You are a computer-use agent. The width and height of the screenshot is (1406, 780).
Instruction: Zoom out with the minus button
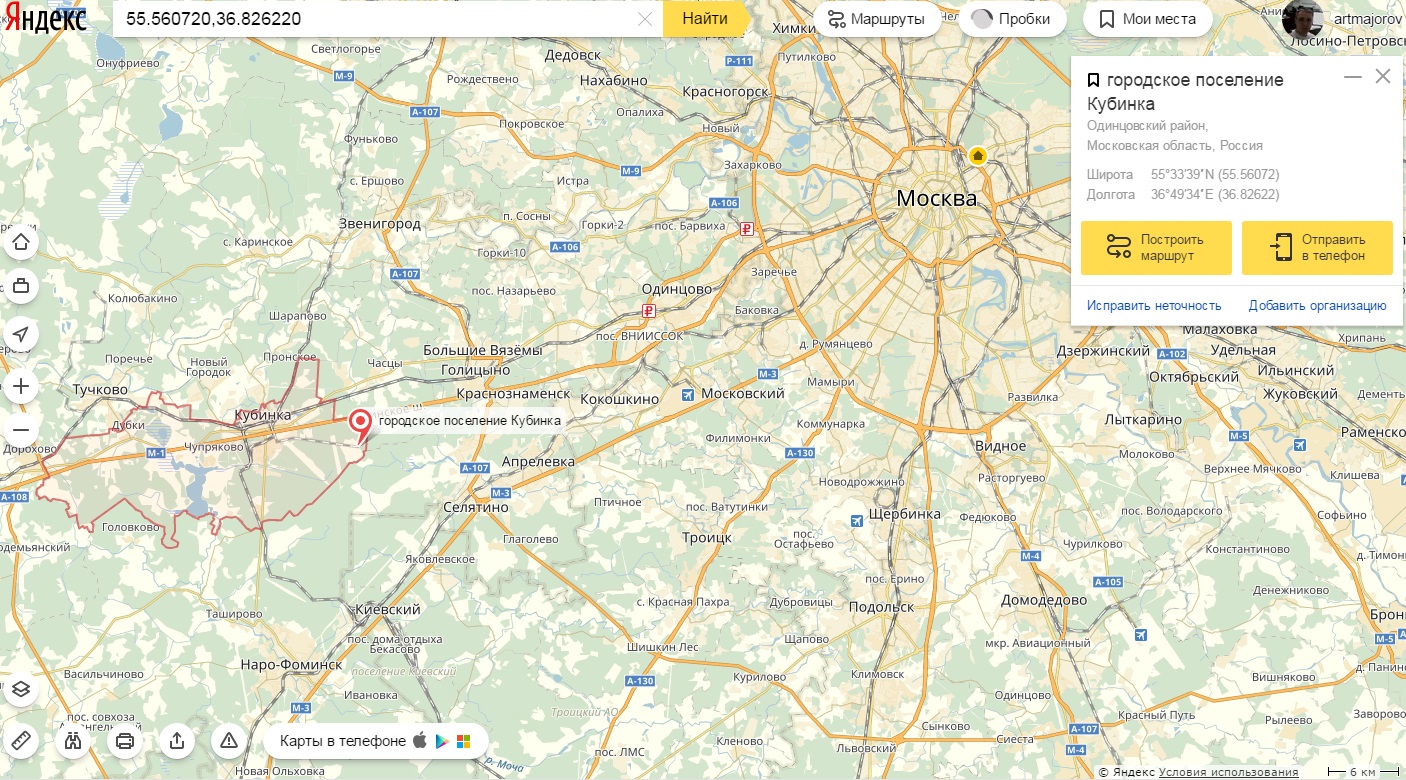21,431
